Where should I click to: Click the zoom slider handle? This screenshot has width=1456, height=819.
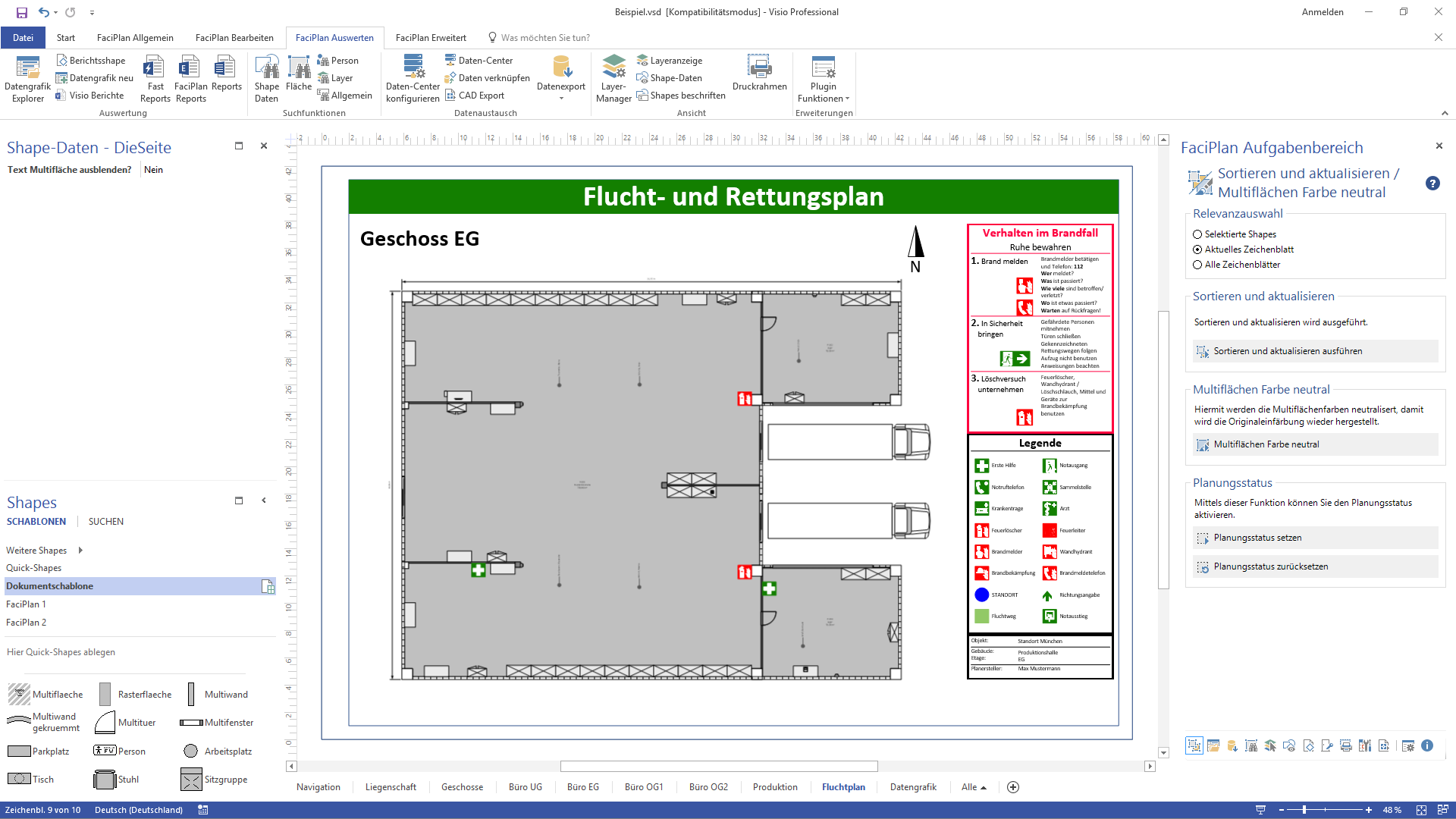pyautogui.click(x=1304, y=810)
